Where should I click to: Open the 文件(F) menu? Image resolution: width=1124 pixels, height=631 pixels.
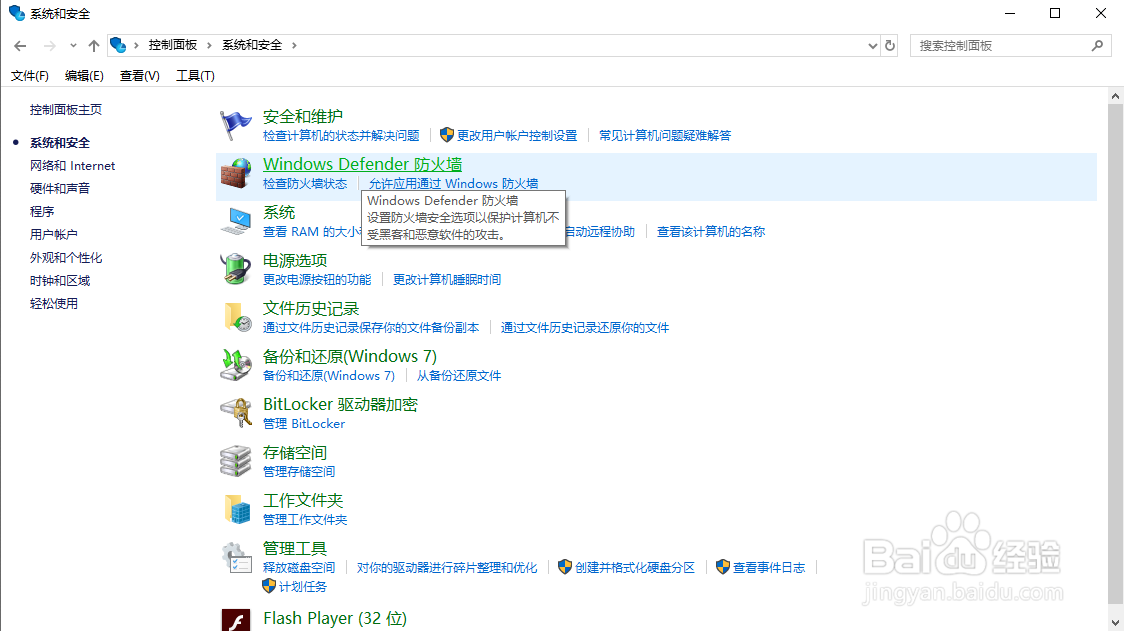pyautogui.click(x=29, y=75)
